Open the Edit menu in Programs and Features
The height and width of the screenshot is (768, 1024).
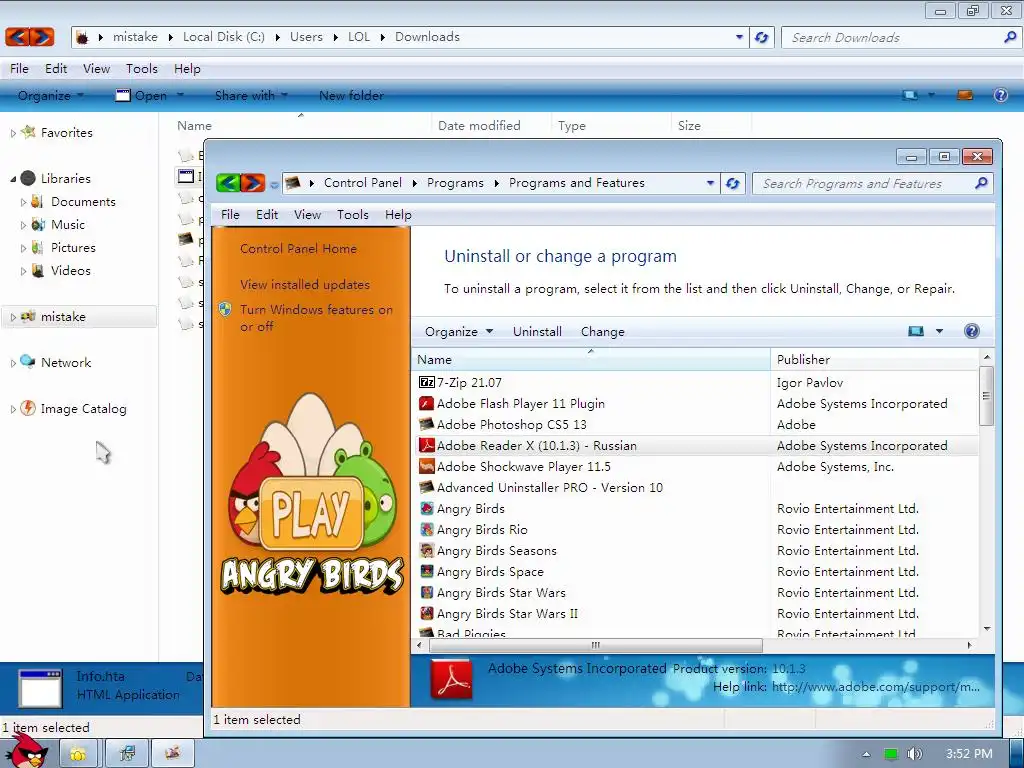coord(266,215)
